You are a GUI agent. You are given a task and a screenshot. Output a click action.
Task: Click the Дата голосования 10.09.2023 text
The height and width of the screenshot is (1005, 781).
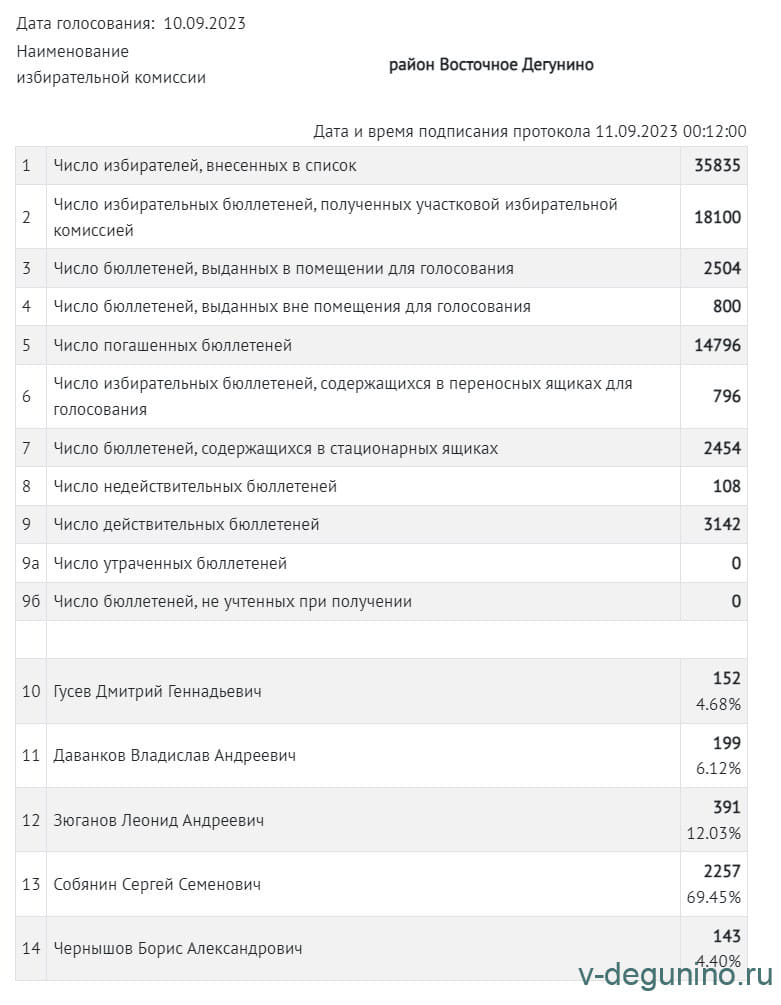tap(131, 24)
